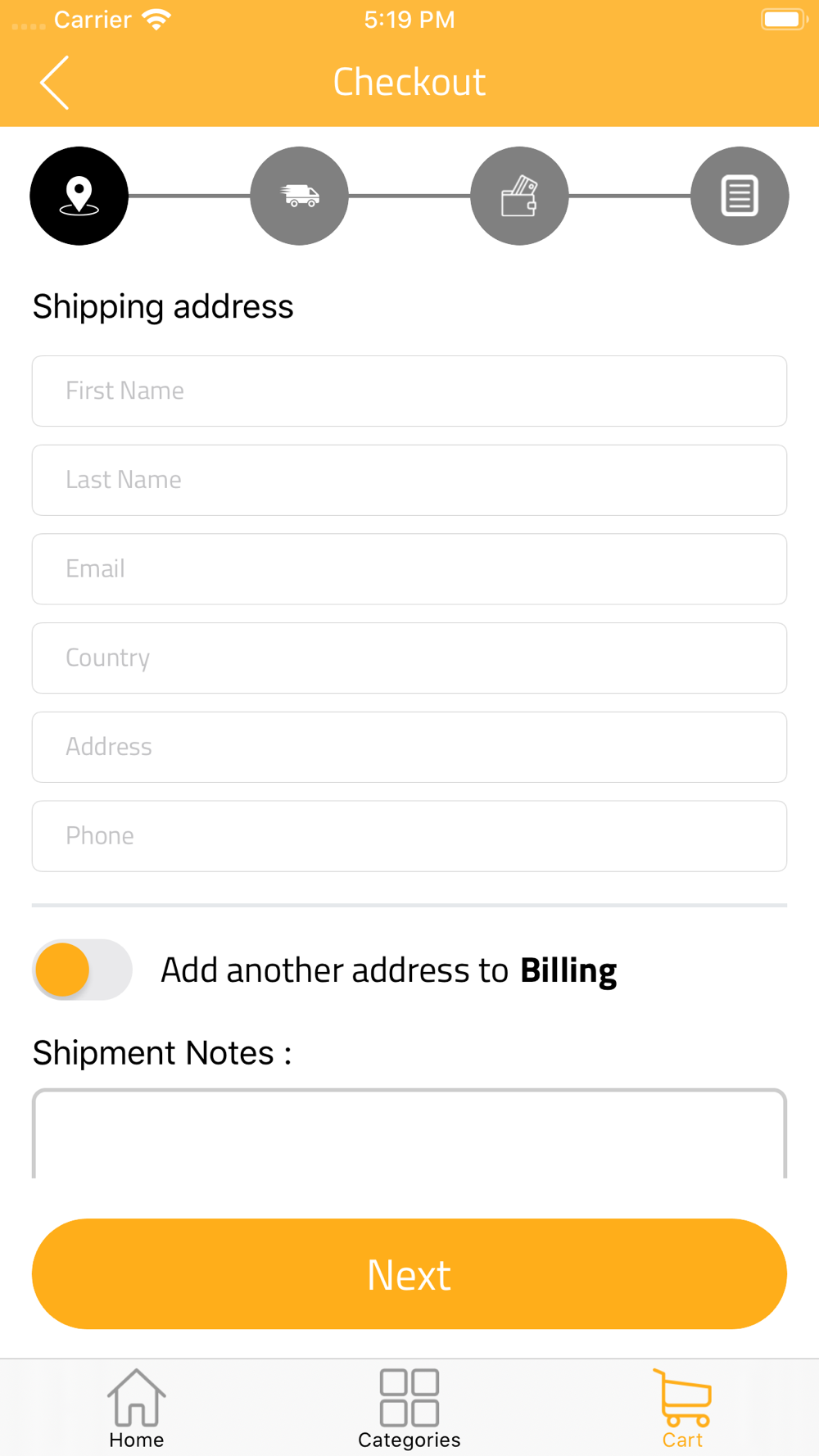Click the Address input field
Screen dimensions: 819x1456
pos(409,747)
